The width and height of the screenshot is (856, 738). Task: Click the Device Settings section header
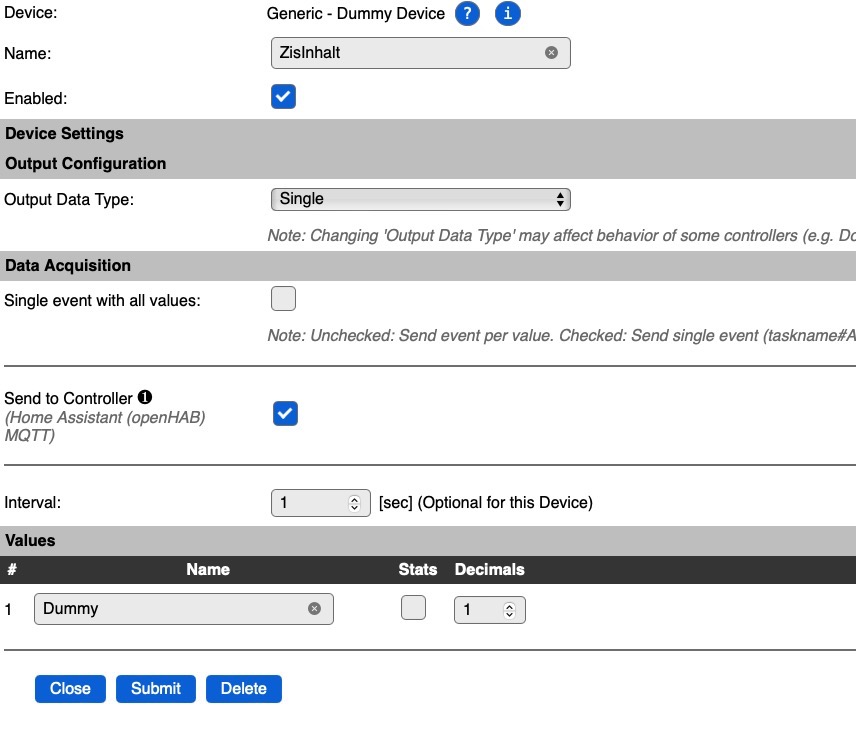click(64, 133)
